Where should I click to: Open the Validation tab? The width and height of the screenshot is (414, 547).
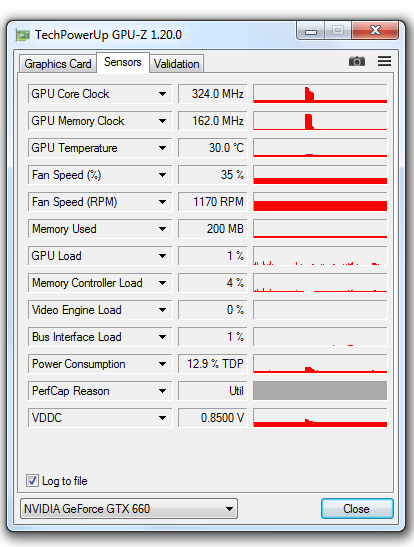tap(176, 64)
